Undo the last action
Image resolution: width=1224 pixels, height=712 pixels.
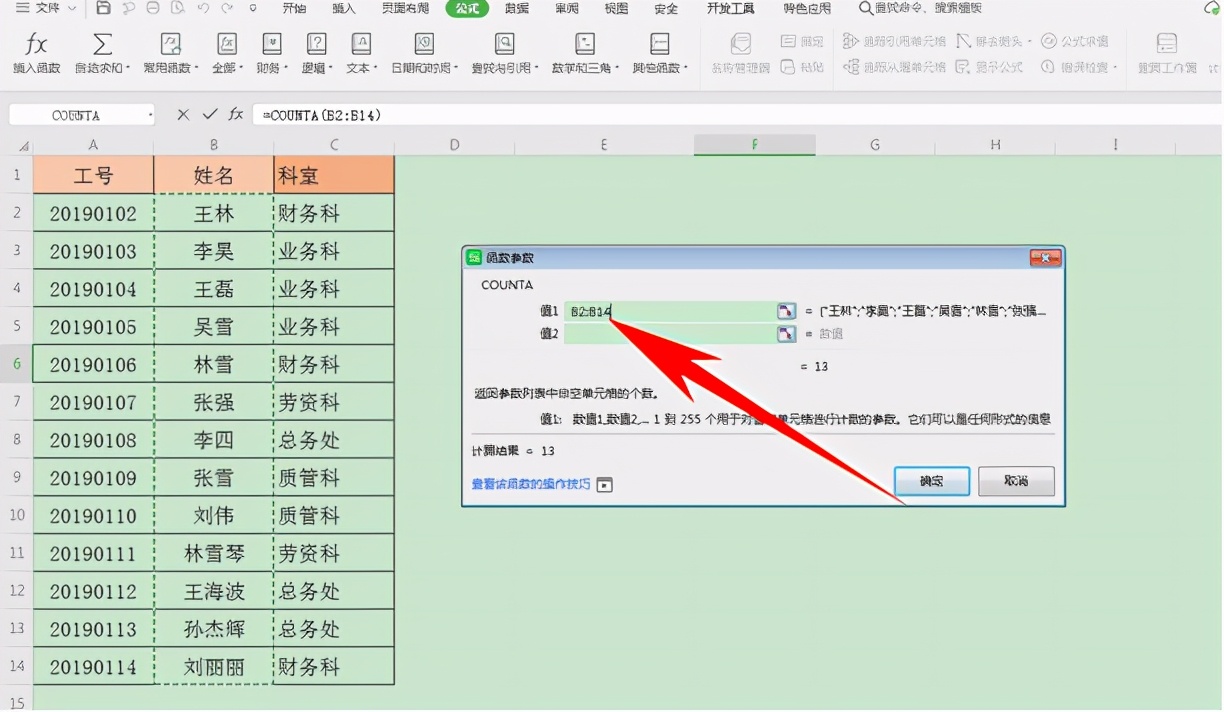coord(203,8)
